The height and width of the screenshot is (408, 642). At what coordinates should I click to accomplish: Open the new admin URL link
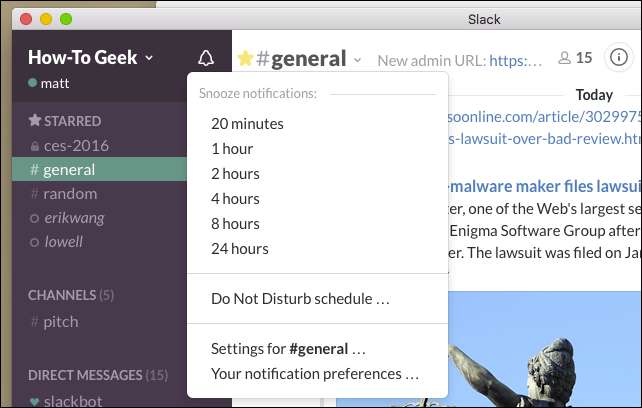click(515, 61)
